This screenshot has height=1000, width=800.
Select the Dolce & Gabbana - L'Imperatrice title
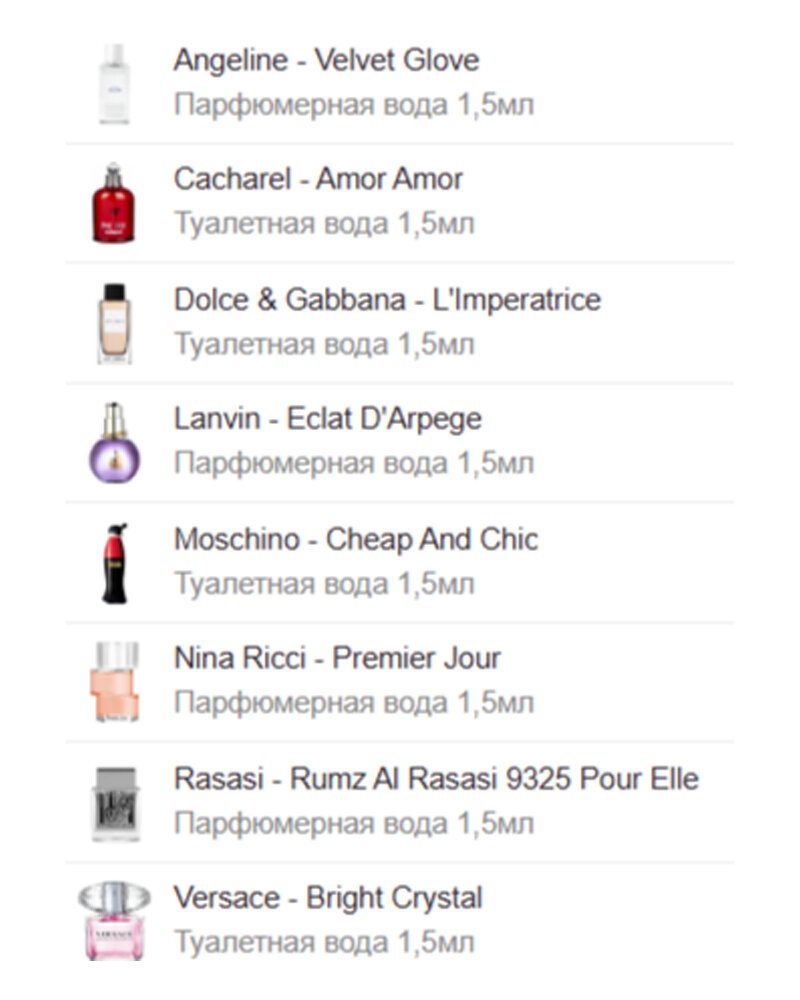pos(387,300)
